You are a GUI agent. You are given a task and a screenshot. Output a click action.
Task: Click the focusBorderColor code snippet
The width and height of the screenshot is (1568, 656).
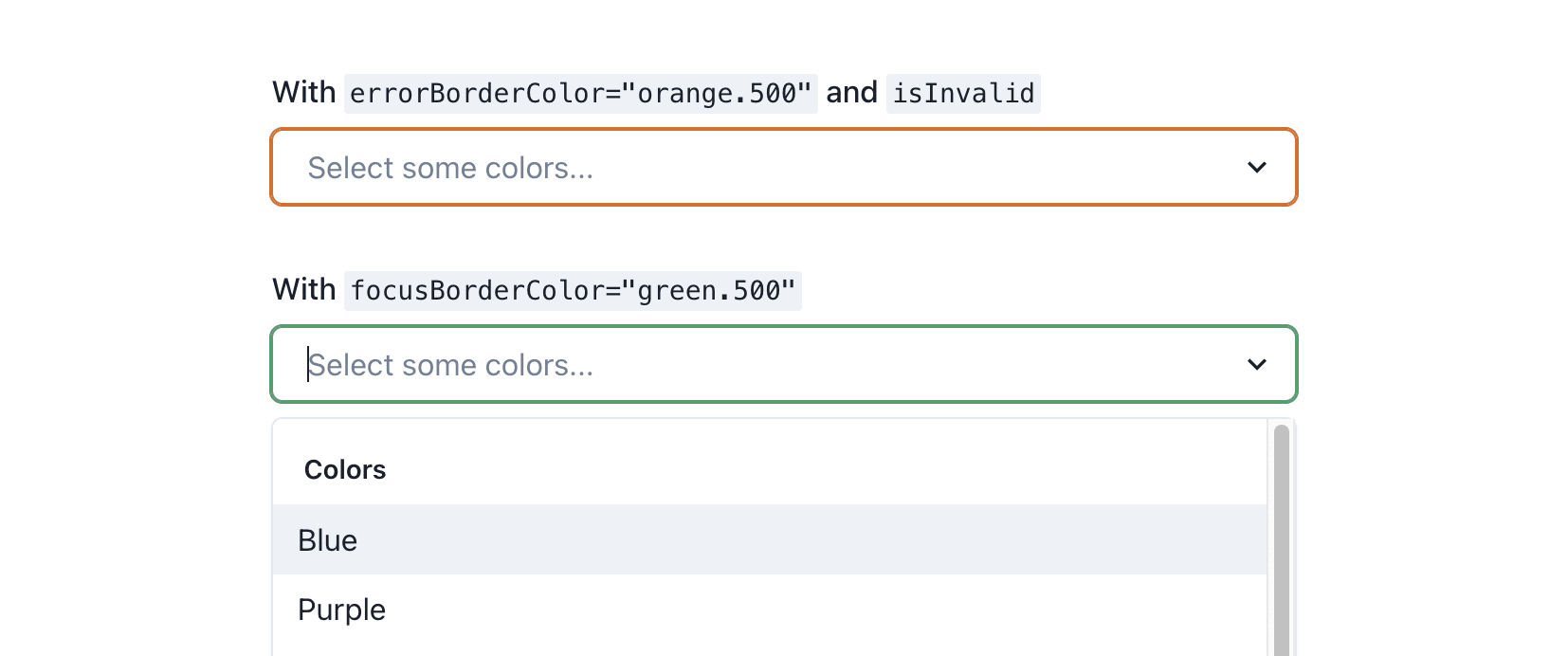click(573, 290)
